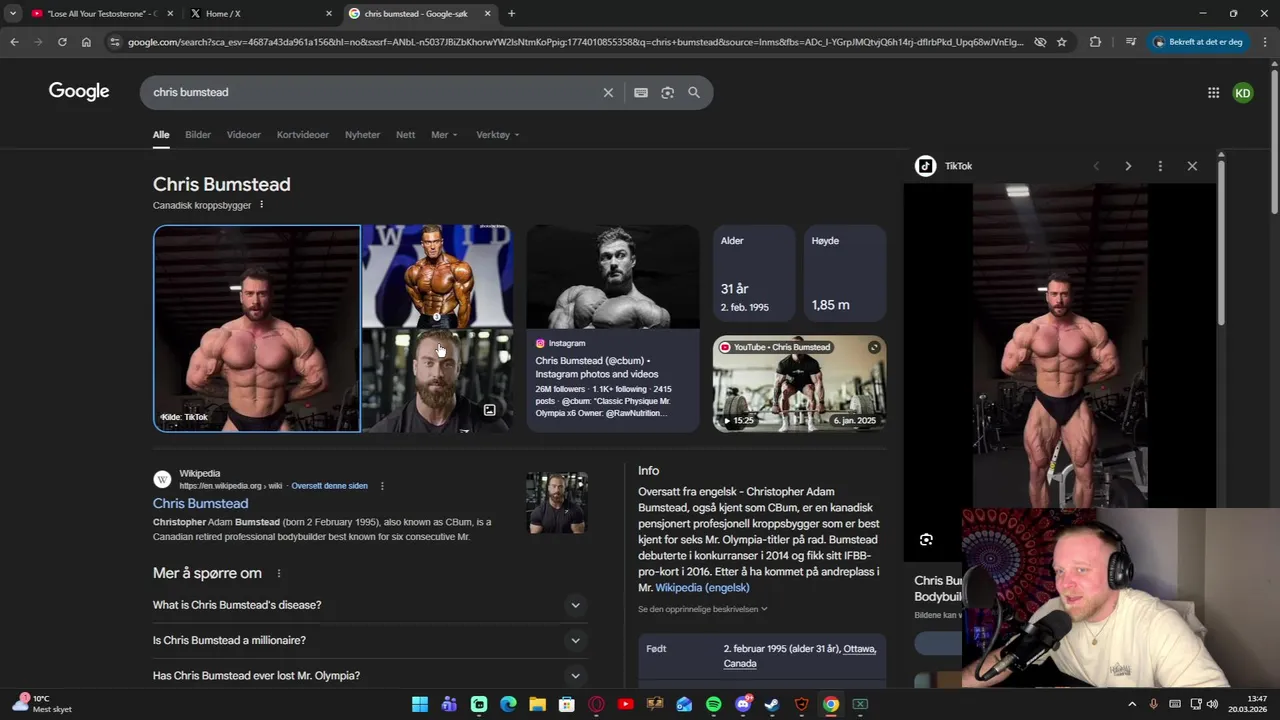Select the Alle results tab
The image size is (1280, 720).
[161, 135]
